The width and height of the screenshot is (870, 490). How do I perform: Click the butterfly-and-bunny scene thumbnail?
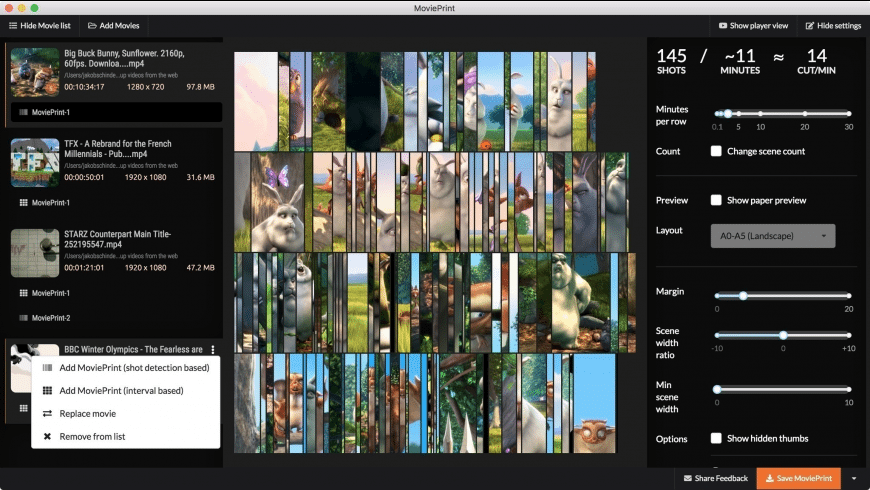click(277, 203)
